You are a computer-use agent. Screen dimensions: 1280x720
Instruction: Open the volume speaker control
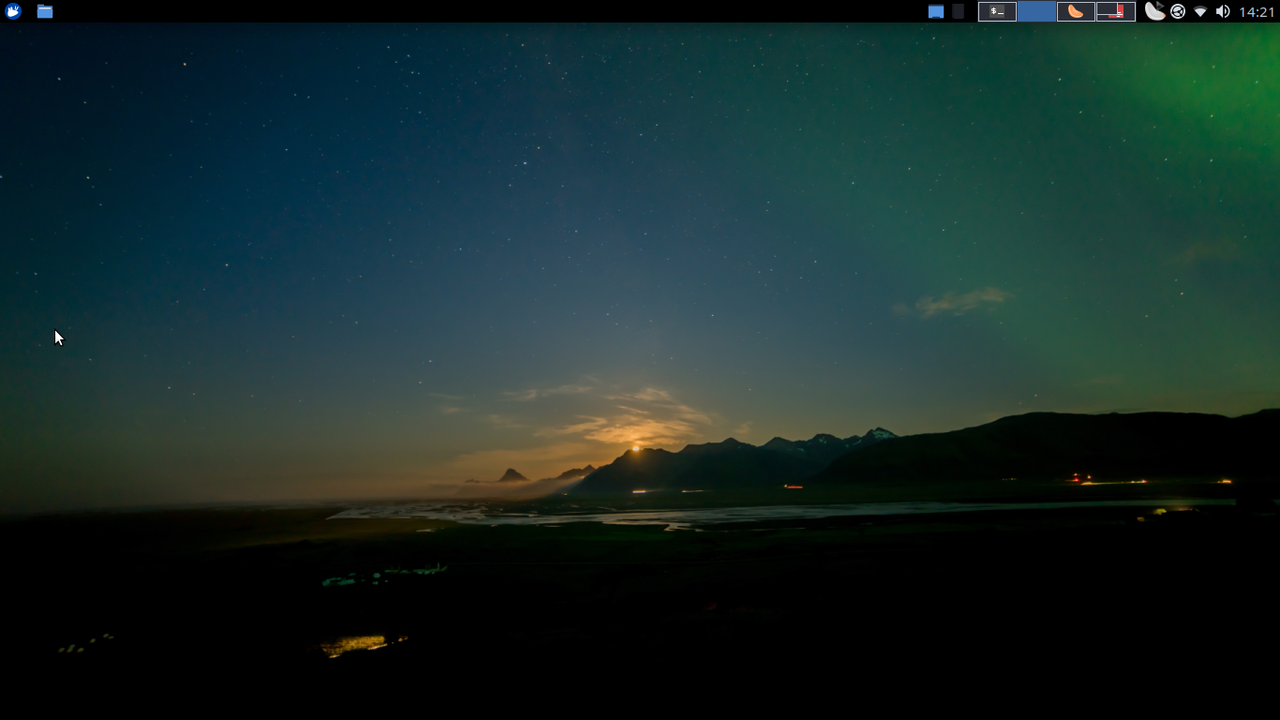[x=1223, y=12]
